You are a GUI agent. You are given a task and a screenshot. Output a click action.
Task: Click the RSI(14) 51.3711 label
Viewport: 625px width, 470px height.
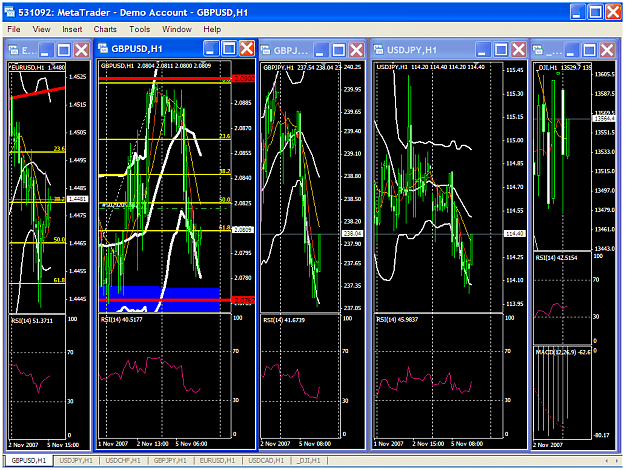click(x=32, y=321)
